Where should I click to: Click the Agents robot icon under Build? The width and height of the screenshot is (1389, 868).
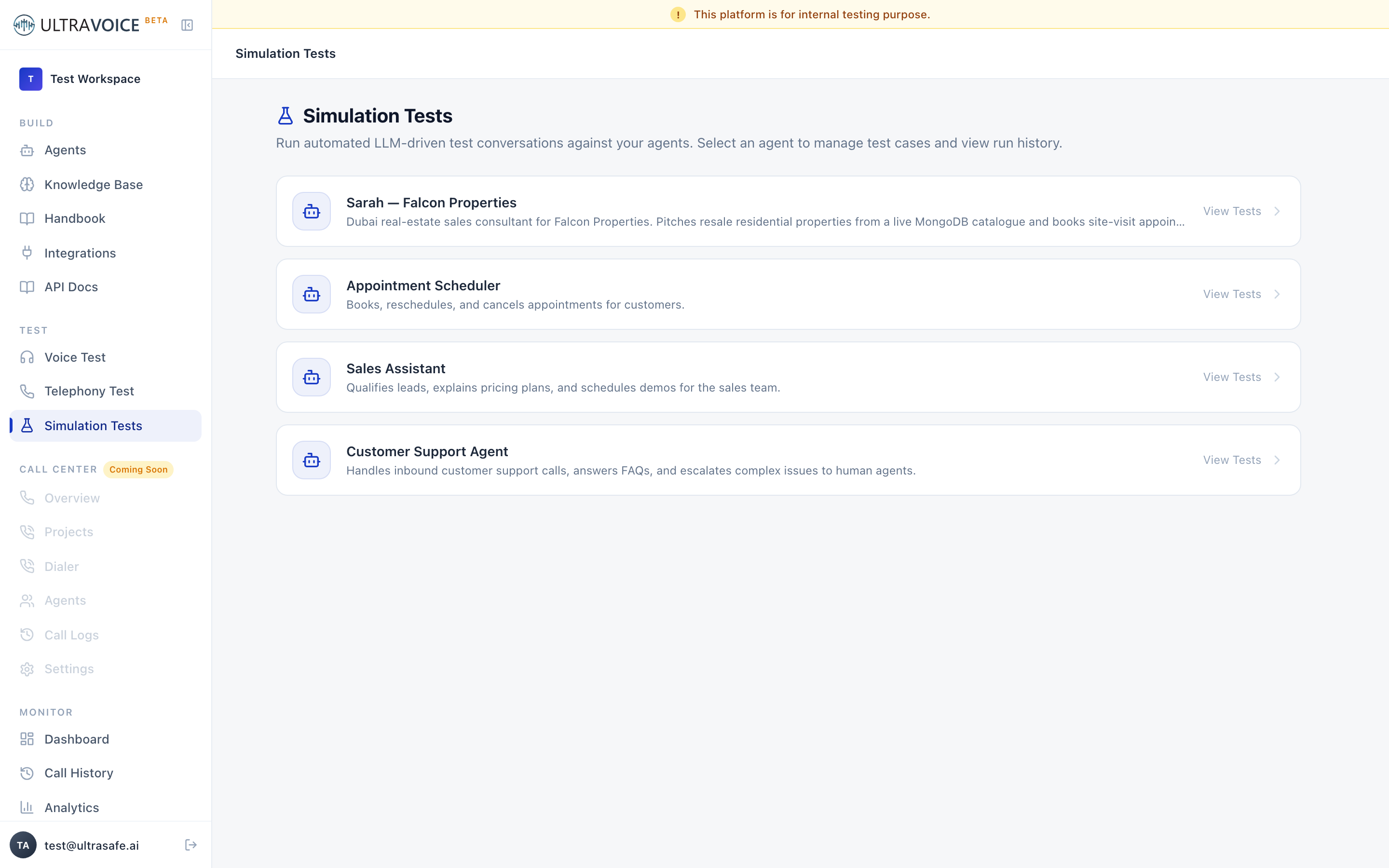(27, 150)
